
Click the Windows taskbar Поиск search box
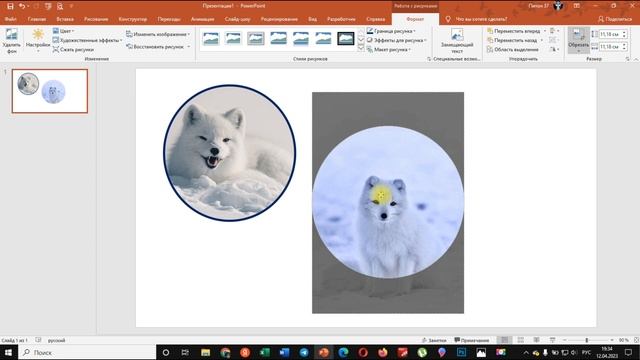(87, 352)
